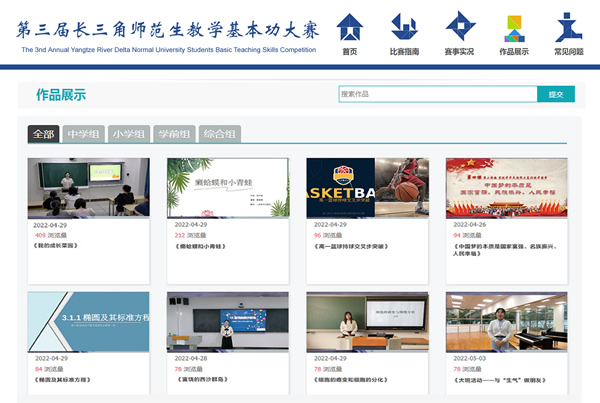Image resolution: width=600 pixels, height=403 pixels.
Task: Open the 学前组 tab
Action: [x=174, y=134]
